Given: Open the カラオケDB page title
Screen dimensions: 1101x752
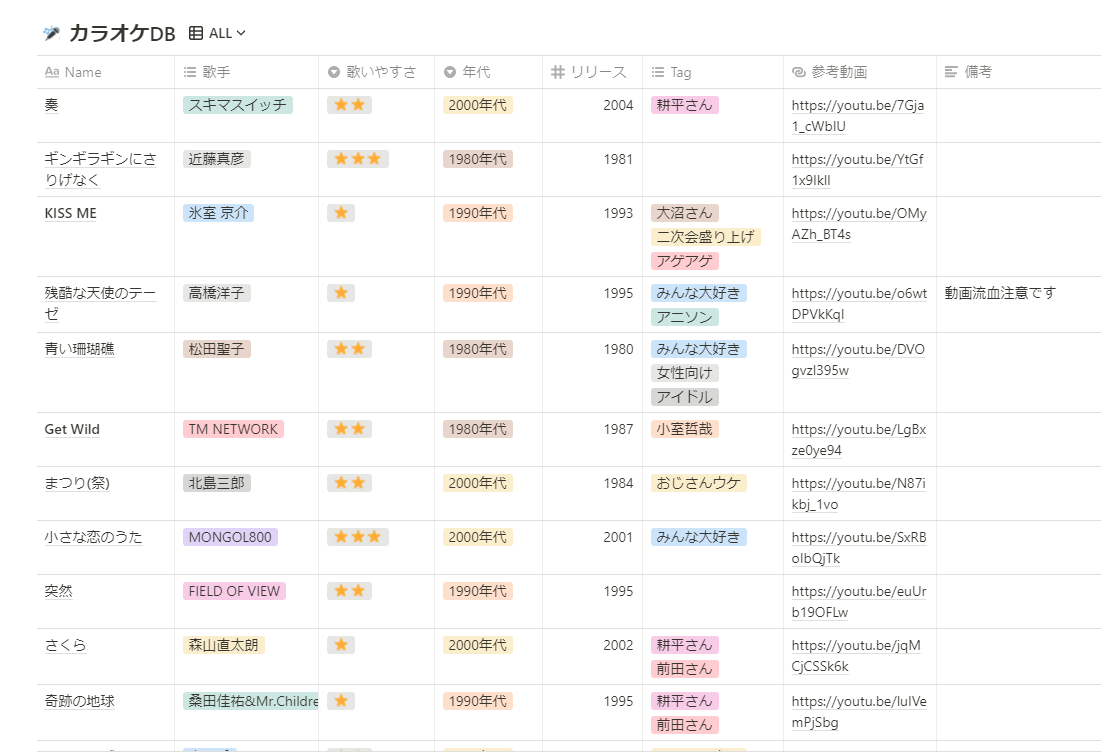Looking at the screenshot, I should [122, 33].
